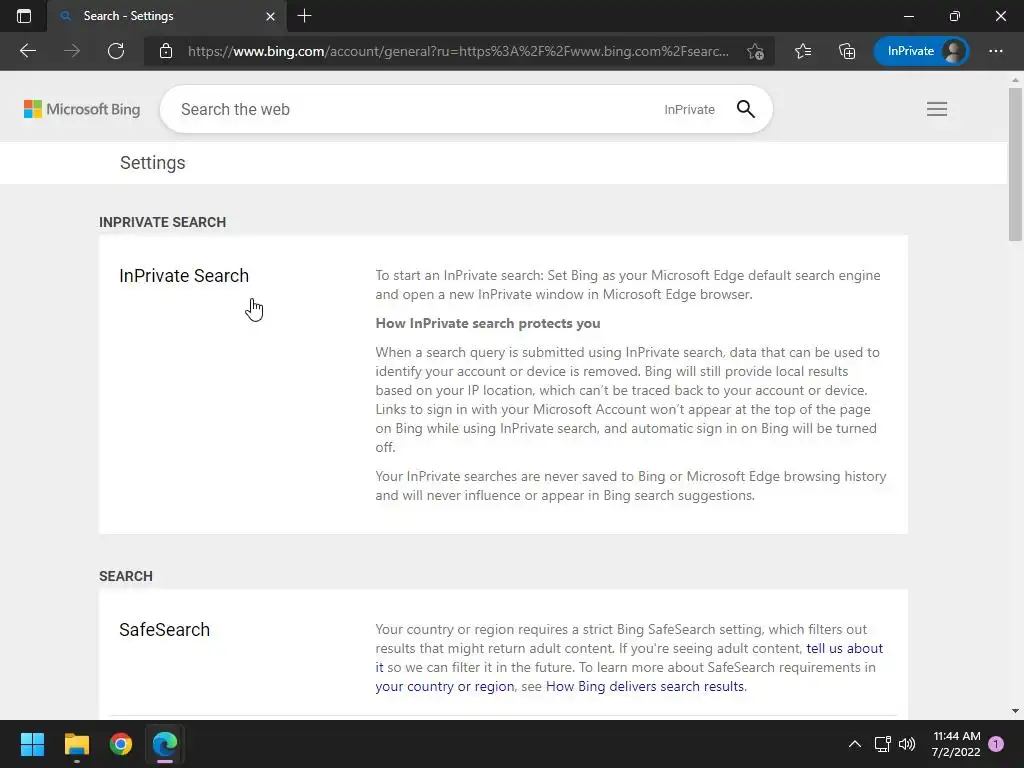The width and height of the screenshot is (1024, 768).
Task: Open File Explorer from taskbar
Action: pos(76,744)
